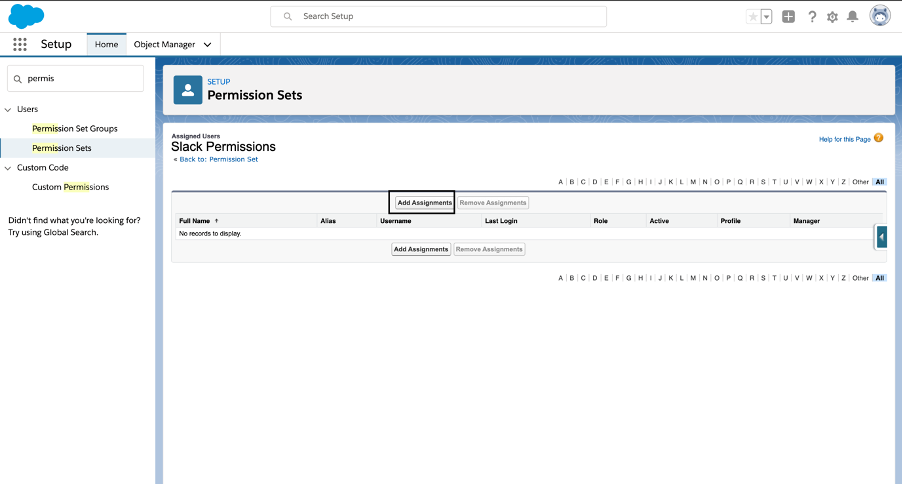This screenshot has height=484, width=902.
Task: Filter by letter Z in top alphabet bar
Action: [x=843, y=182]
